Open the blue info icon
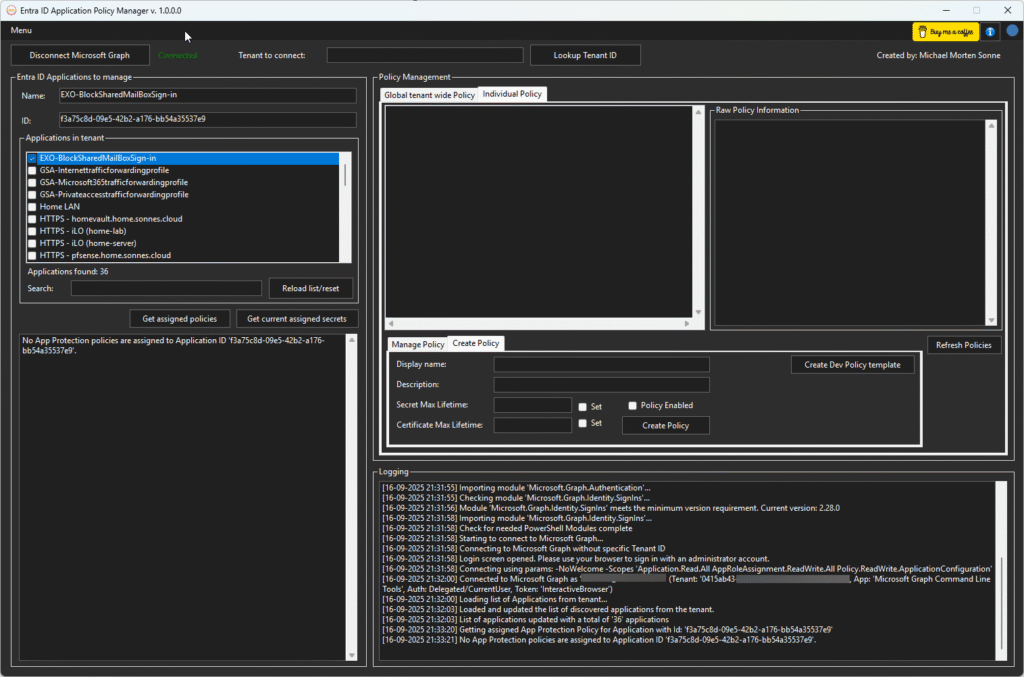The width and height of the screenshot is (1024, 677). click(991, 32)
